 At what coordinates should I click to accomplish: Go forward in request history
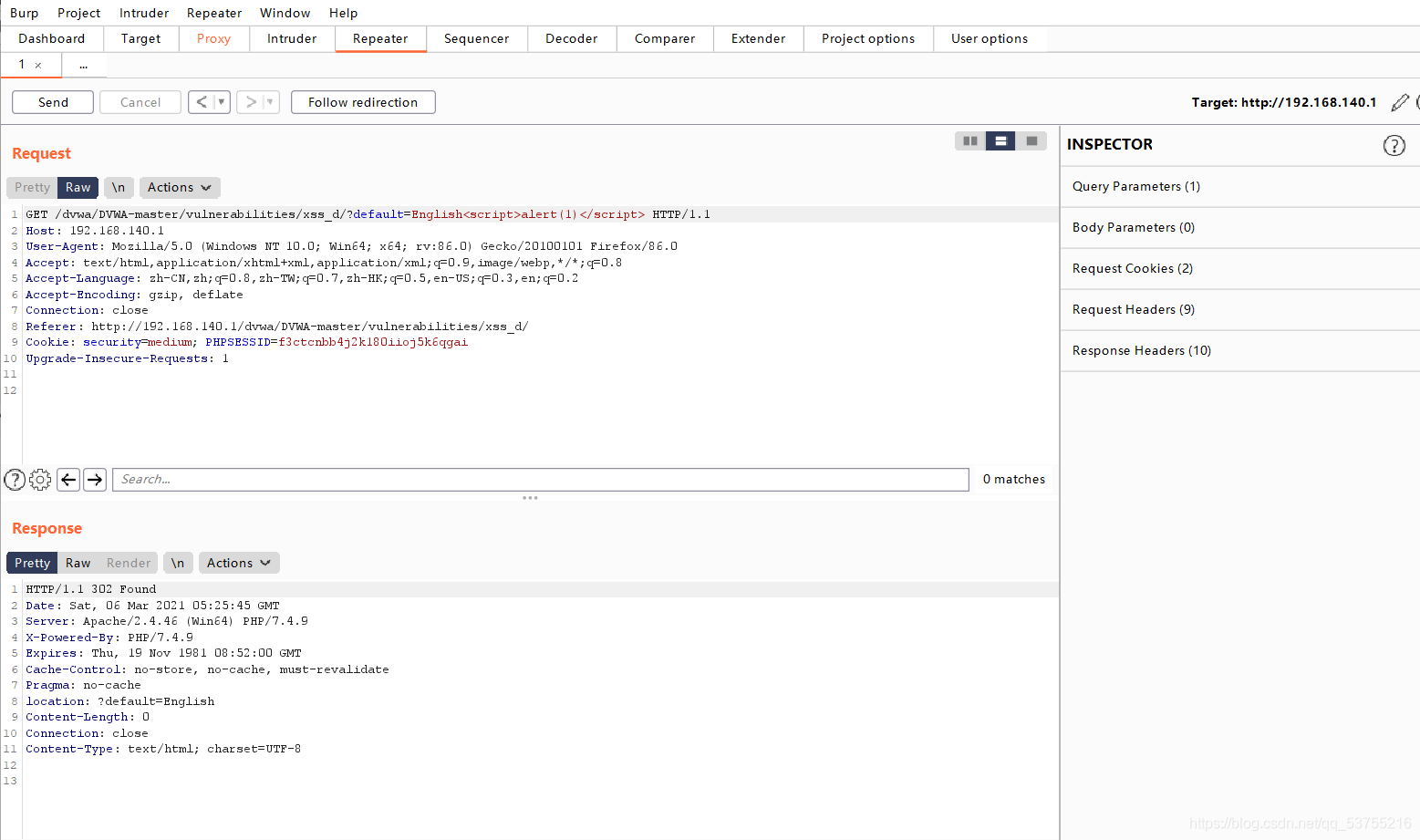(x=251, y=102)
